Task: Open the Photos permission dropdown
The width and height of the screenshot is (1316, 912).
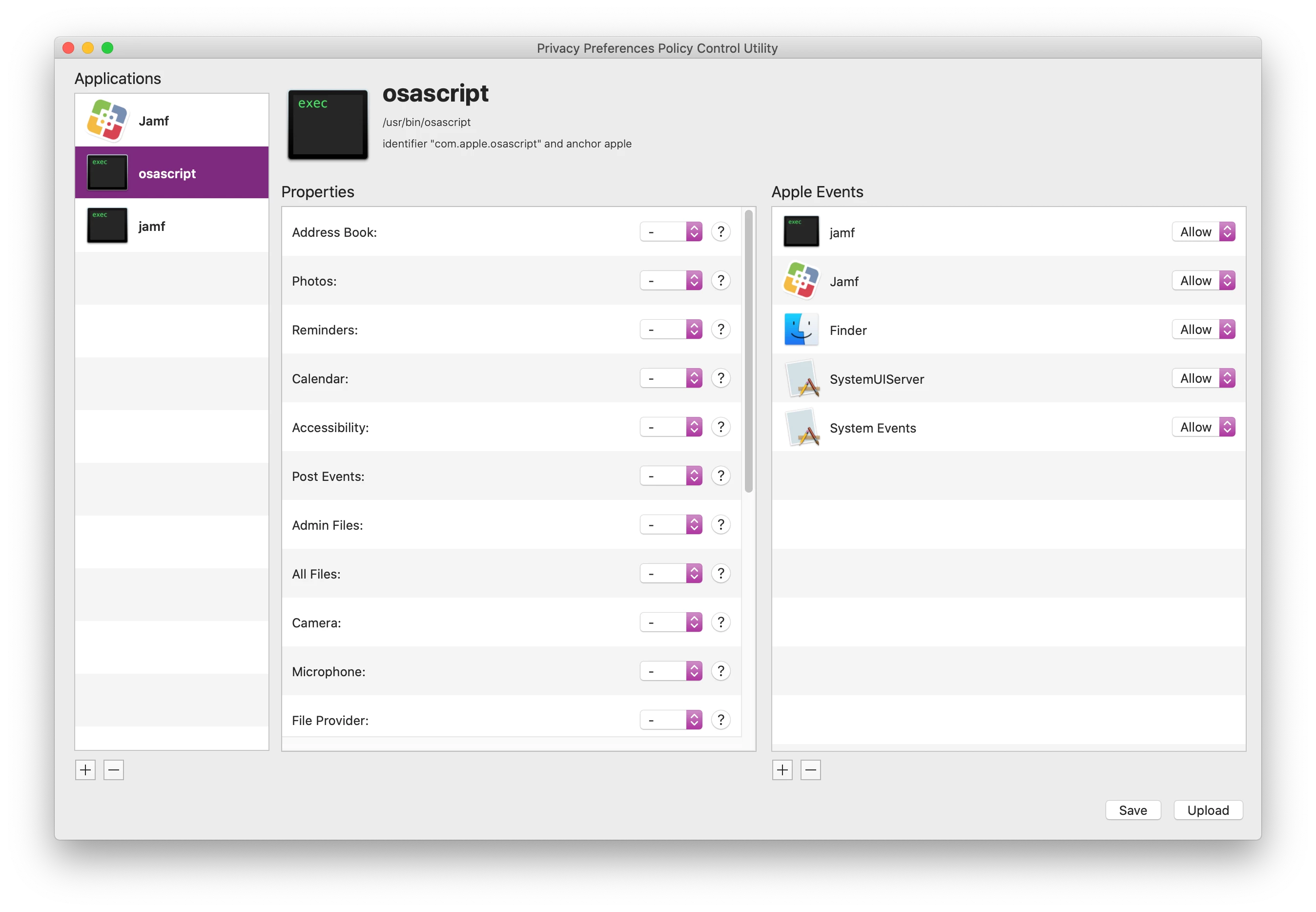Action: pyautogui.click(x=671, y=281)
